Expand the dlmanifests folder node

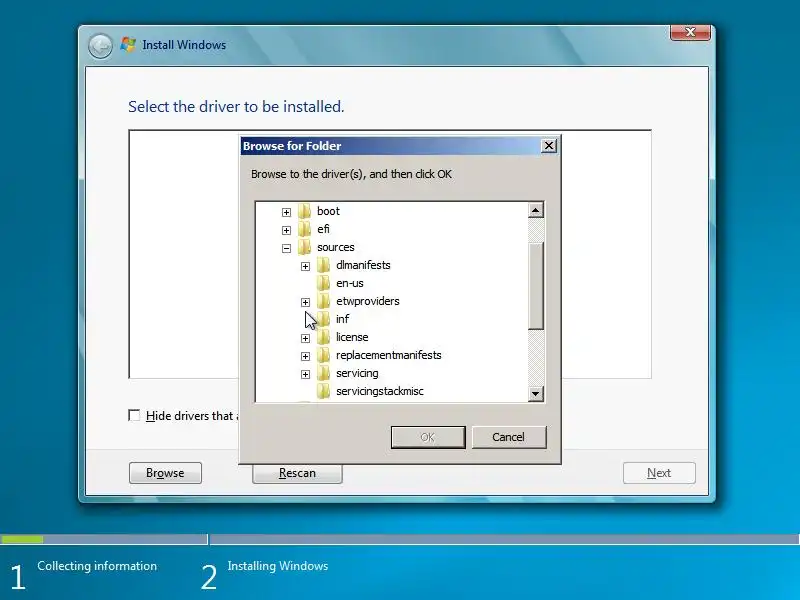point(305,266)
